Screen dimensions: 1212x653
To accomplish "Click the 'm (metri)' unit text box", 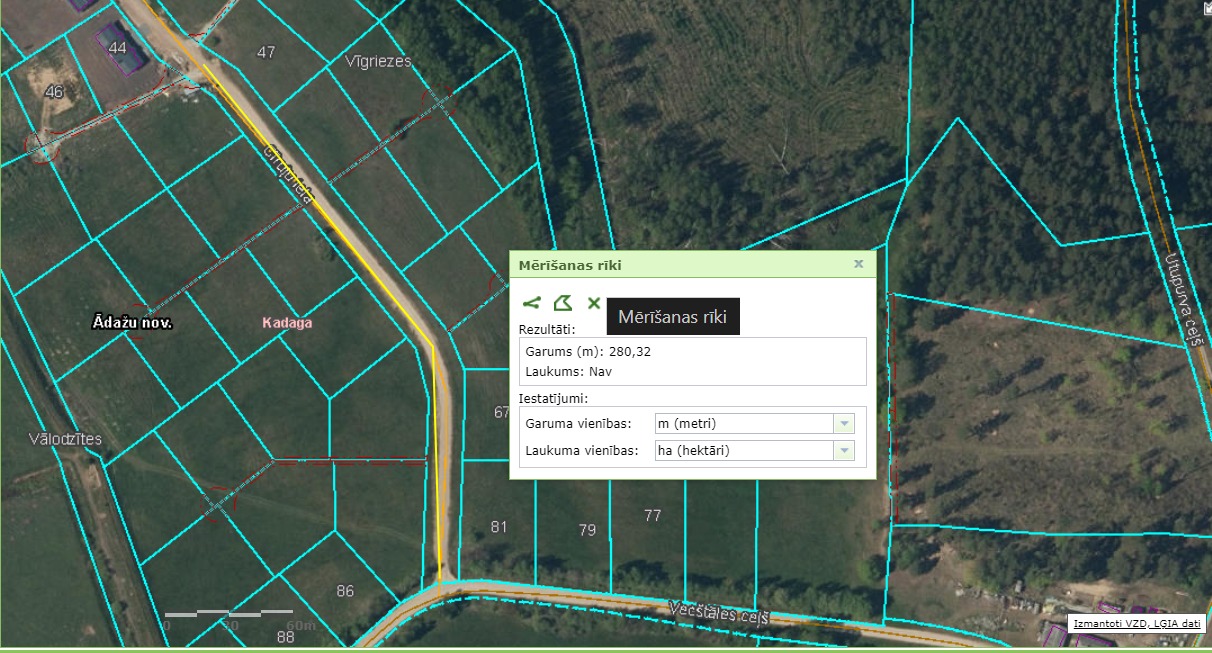I will [x=743, y=424].
